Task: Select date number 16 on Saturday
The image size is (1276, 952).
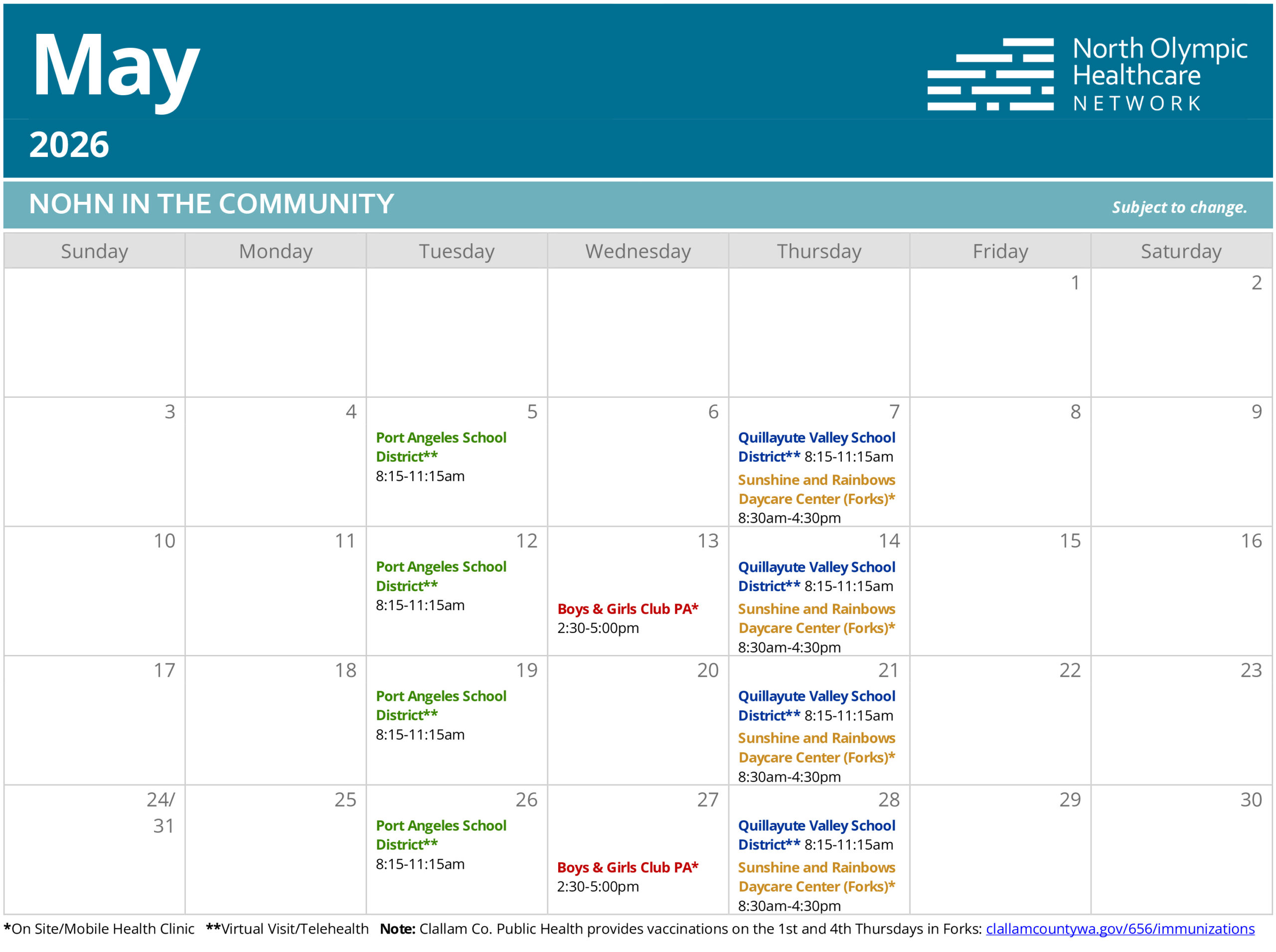Action: coord(1251,540)
